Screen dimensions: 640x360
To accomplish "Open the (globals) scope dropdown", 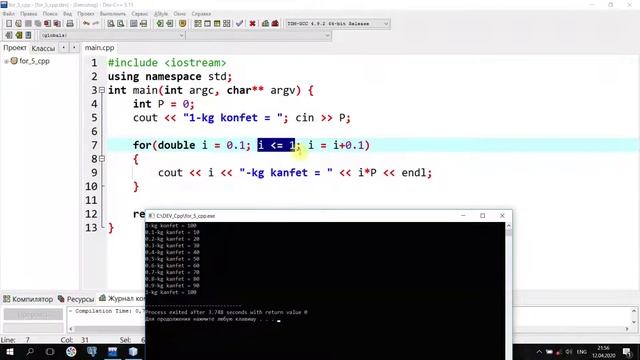I will [112, 36].
